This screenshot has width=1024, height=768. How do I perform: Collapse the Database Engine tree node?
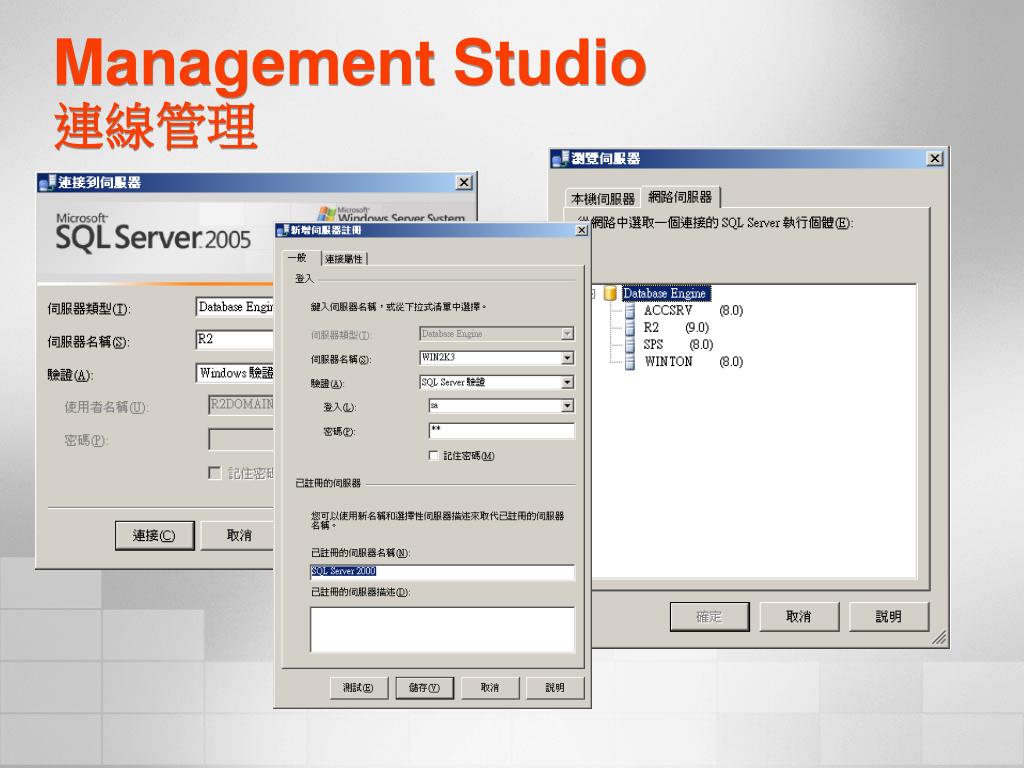click(593, 294)
